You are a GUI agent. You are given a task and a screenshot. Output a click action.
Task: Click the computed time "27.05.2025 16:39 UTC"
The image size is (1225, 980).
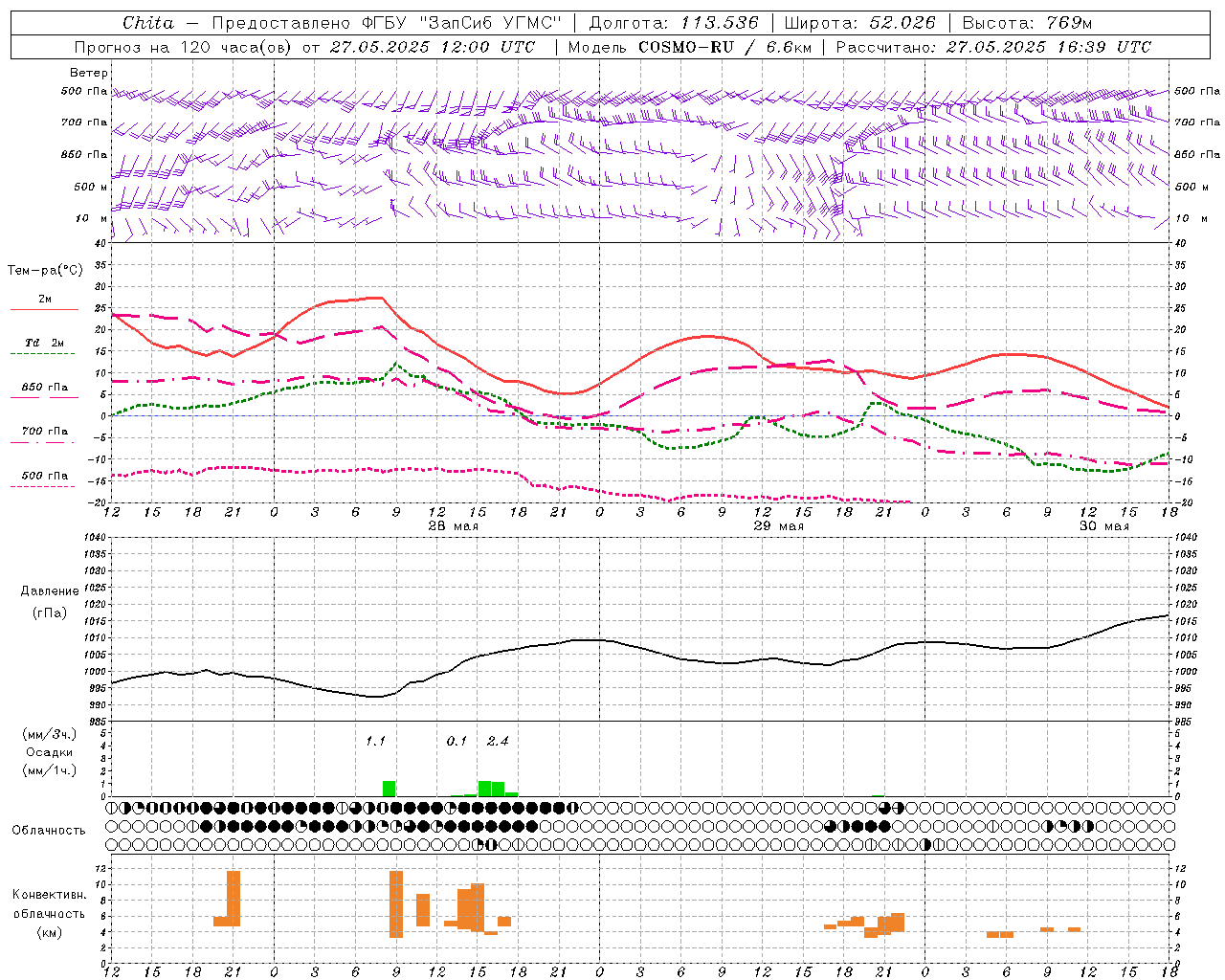point(1049,47)
